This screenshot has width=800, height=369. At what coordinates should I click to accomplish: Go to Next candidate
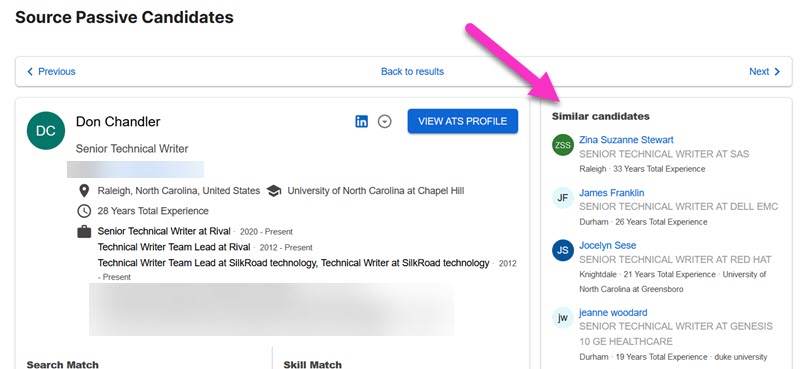click(764, 71)
